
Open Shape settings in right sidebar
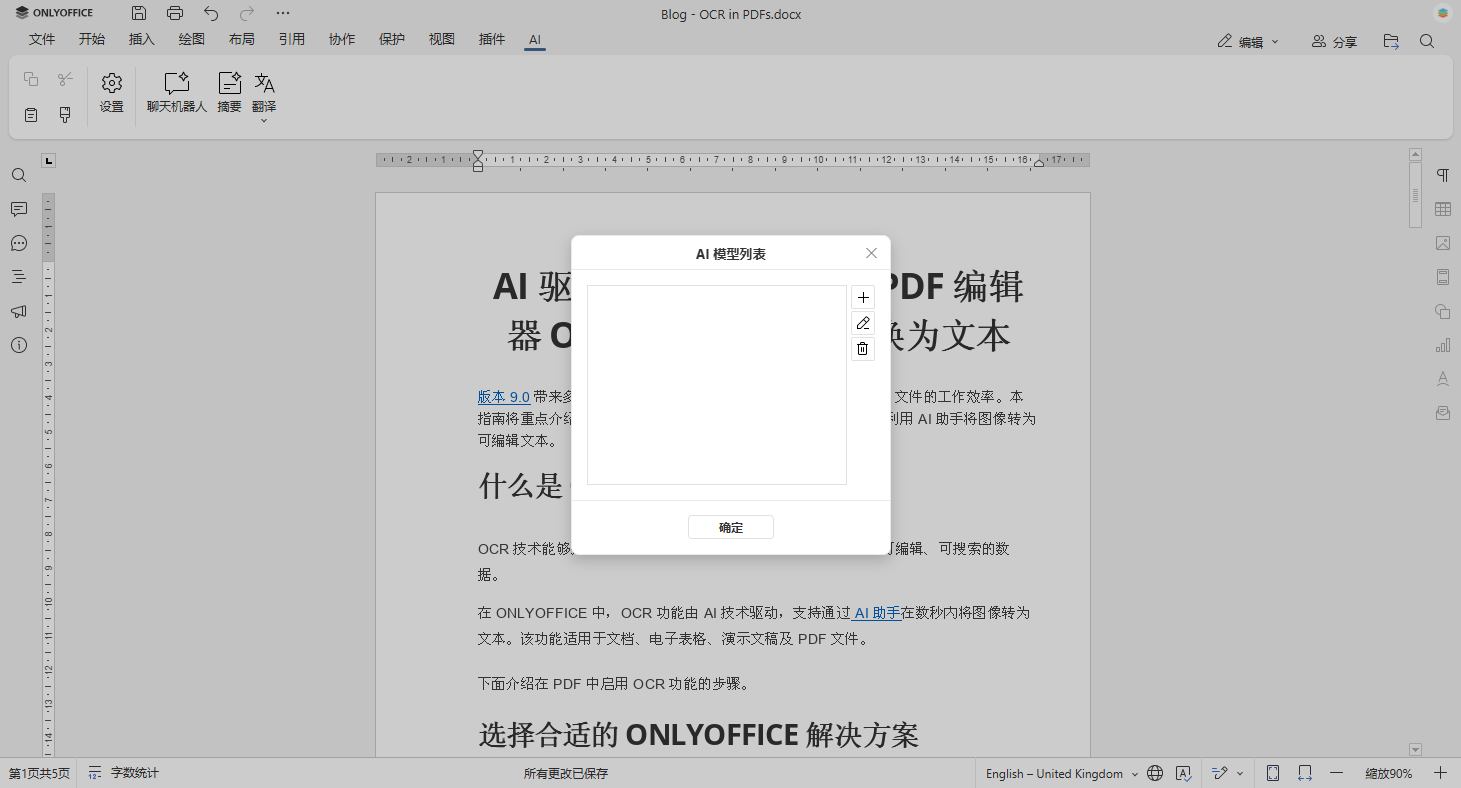tap(1443, 311)
